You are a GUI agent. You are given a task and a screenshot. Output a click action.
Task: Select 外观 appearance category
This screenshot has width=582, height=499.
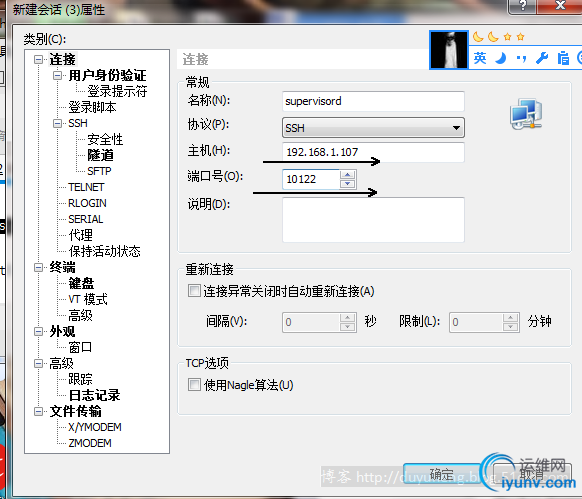tap(62, 331)
